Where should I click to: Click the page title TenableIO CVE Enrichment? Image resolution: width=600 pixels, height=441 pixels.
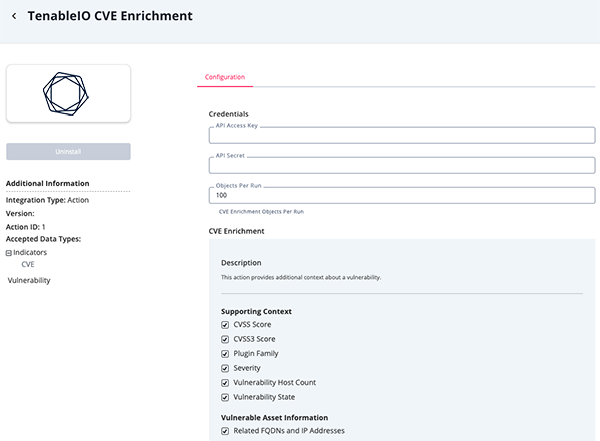click(110, 16)
